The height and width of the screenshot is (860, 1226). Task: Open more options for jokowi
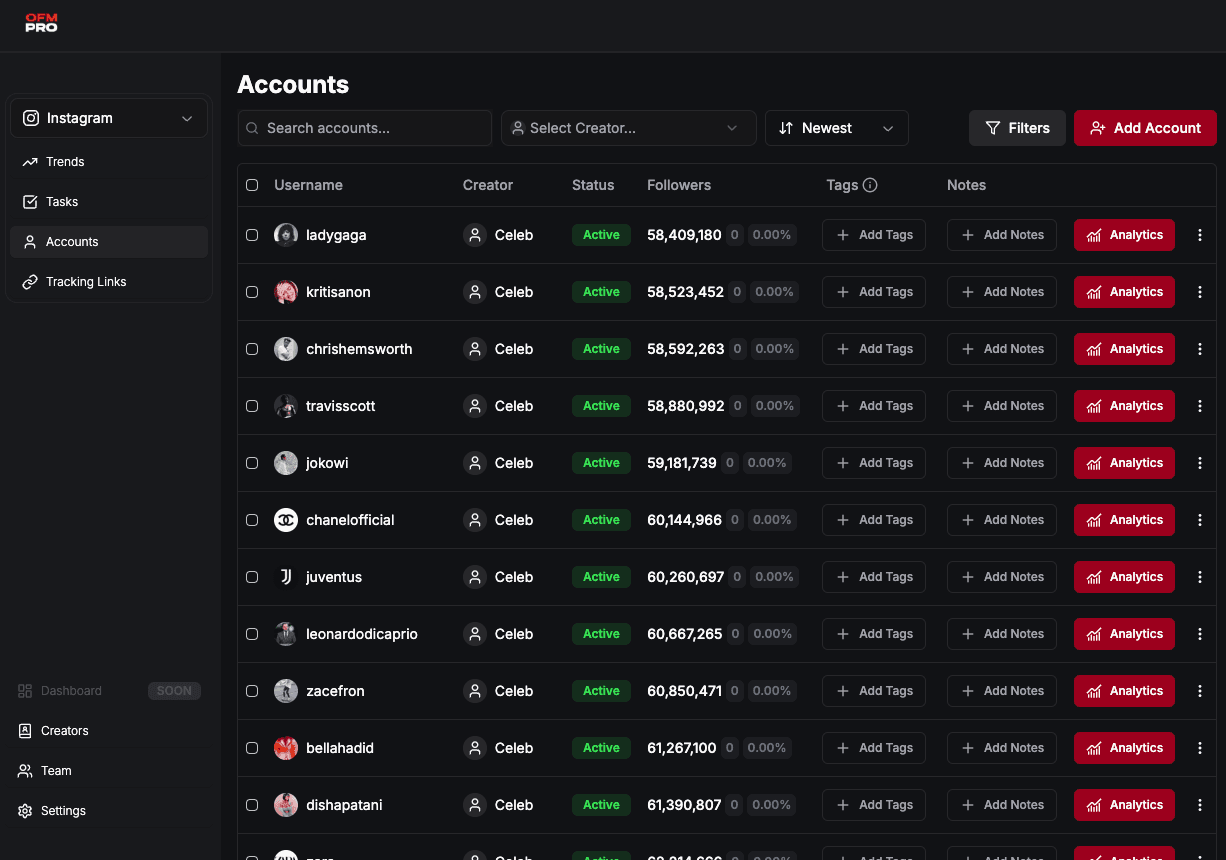tap(1200, 463)
